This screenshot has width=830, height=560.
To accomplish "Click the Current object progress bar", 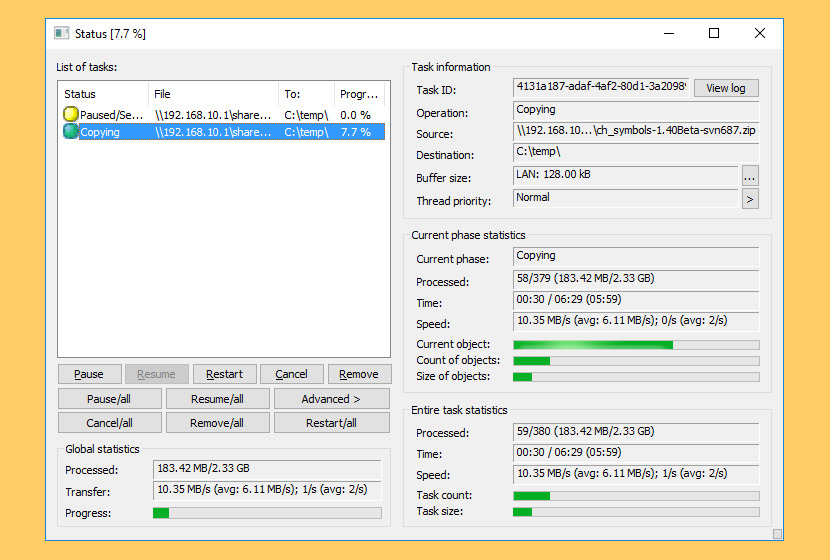I will [635, 345].
